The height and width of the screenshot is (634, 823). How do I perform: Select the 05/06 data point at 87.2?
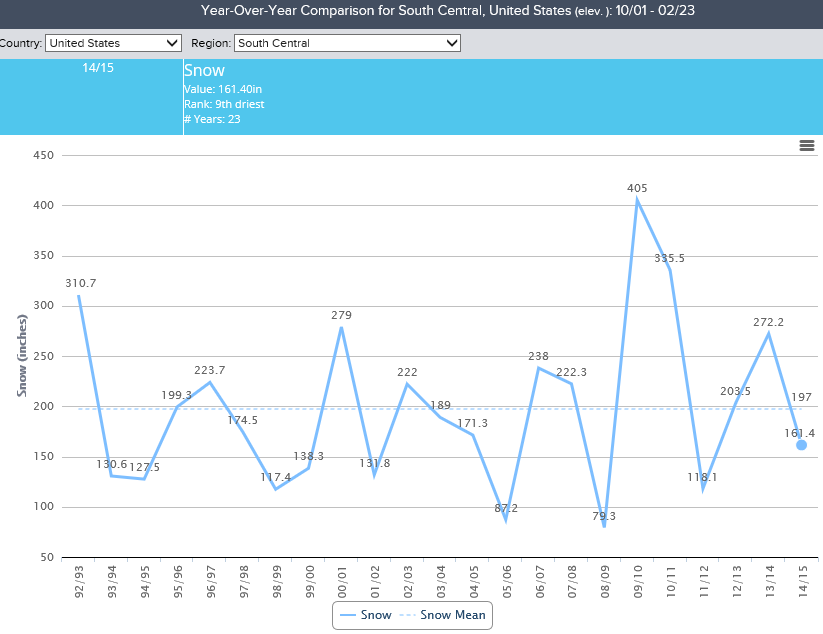pos(506,519)
